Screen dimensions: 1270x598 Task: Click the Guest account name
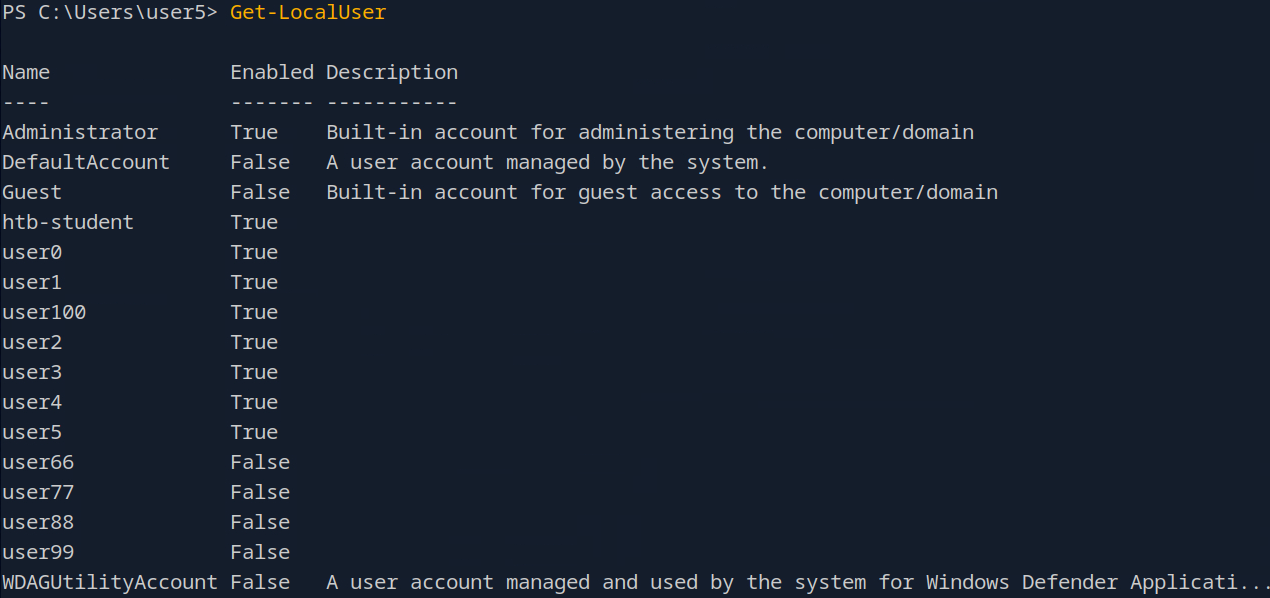pyautogui.click(x=32, y=193)
